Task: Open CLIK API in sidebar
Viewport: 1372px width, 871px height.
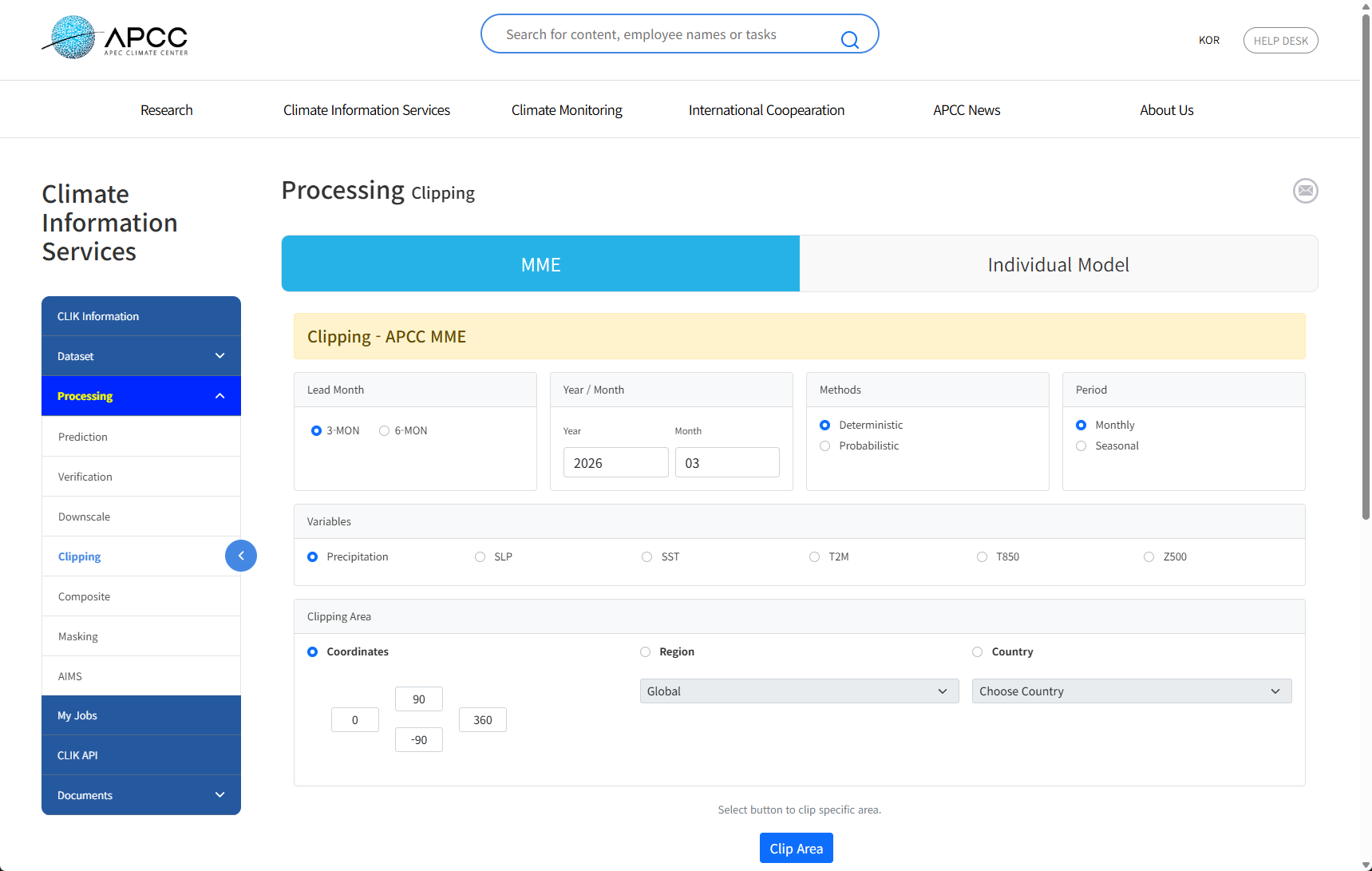Action: click(x=141, y=755)
